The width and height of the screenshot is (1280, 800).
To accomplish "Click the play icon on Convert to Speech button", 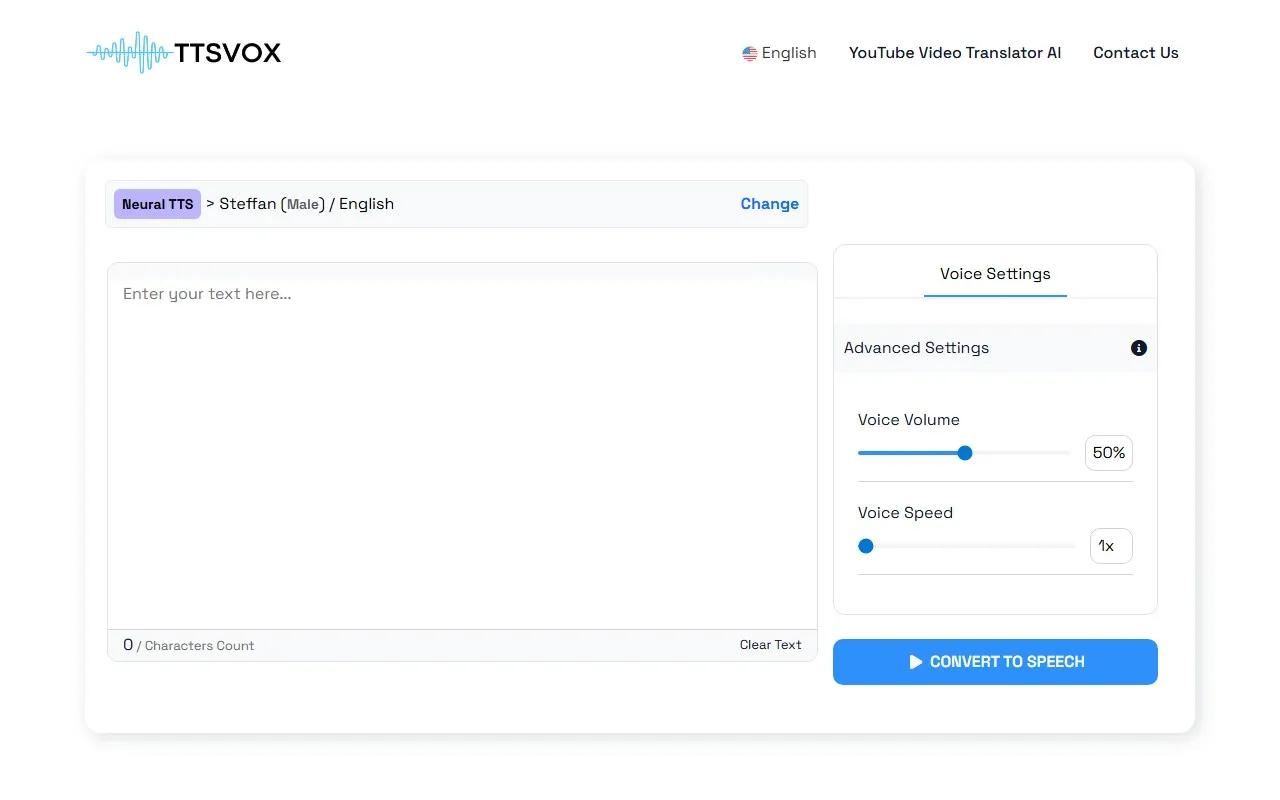I will click(915, 661).
